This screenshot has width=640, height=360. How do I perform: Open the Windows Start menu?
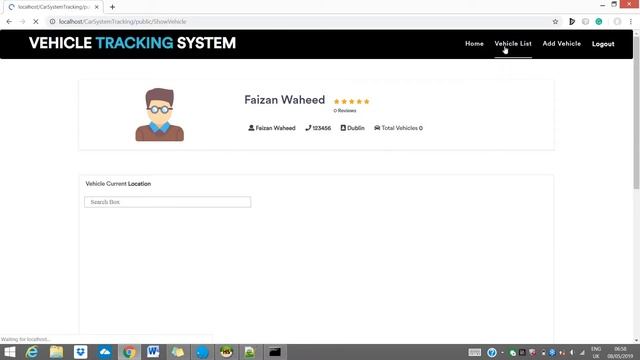click(x=9, y=352)
